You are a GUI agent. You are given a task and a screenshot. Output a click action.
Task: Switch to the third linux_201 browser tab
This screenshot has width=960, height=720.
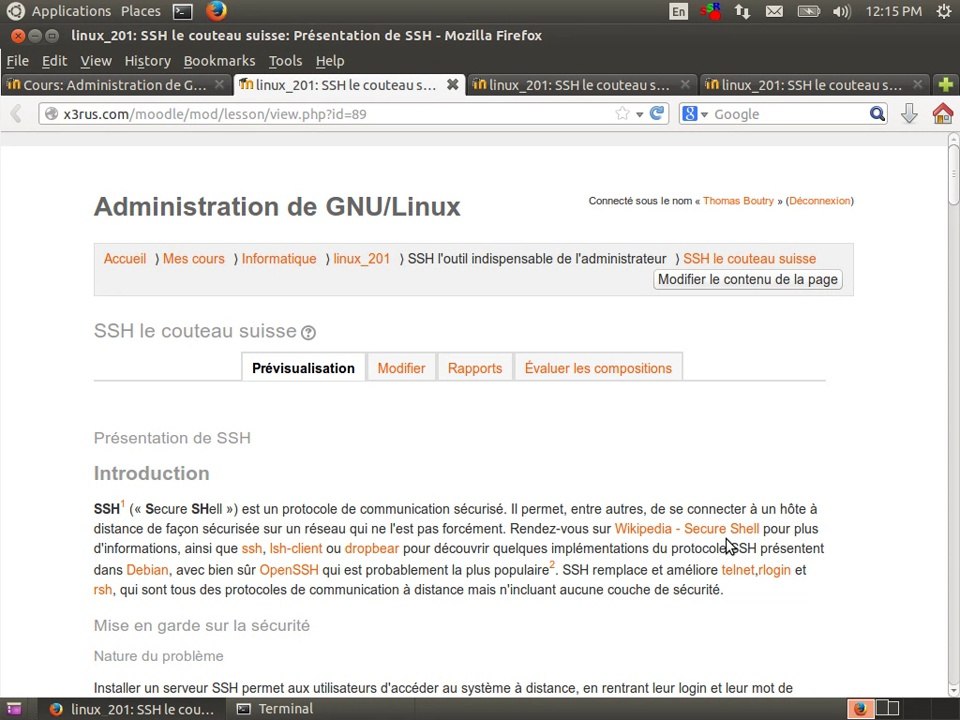(x=582, y=84)
